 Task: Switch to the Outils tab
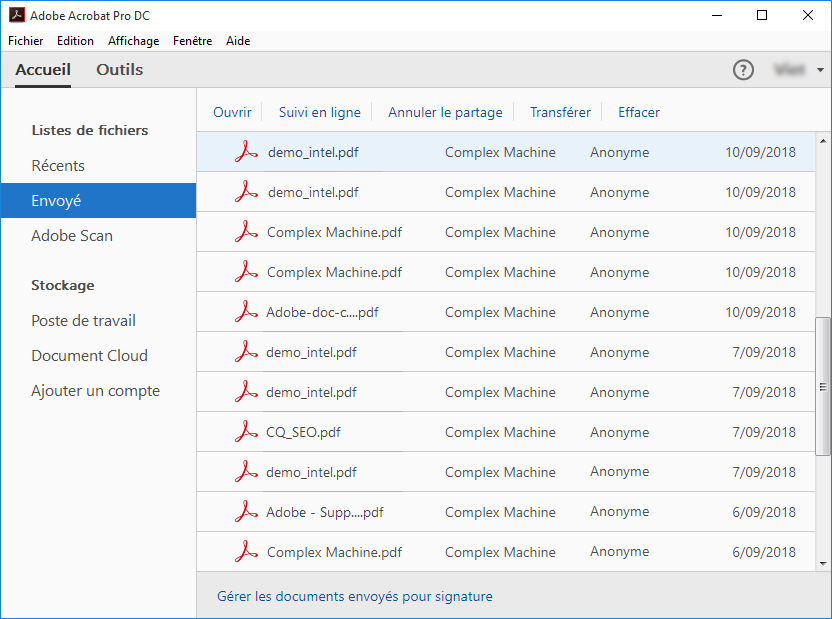(x=119, y=70)
